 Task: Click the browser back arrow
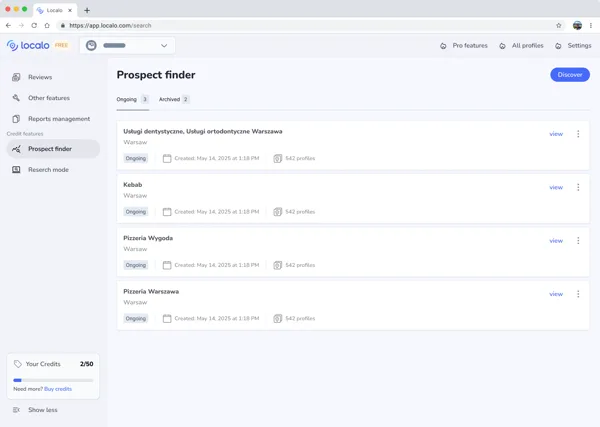coord(8,25)
